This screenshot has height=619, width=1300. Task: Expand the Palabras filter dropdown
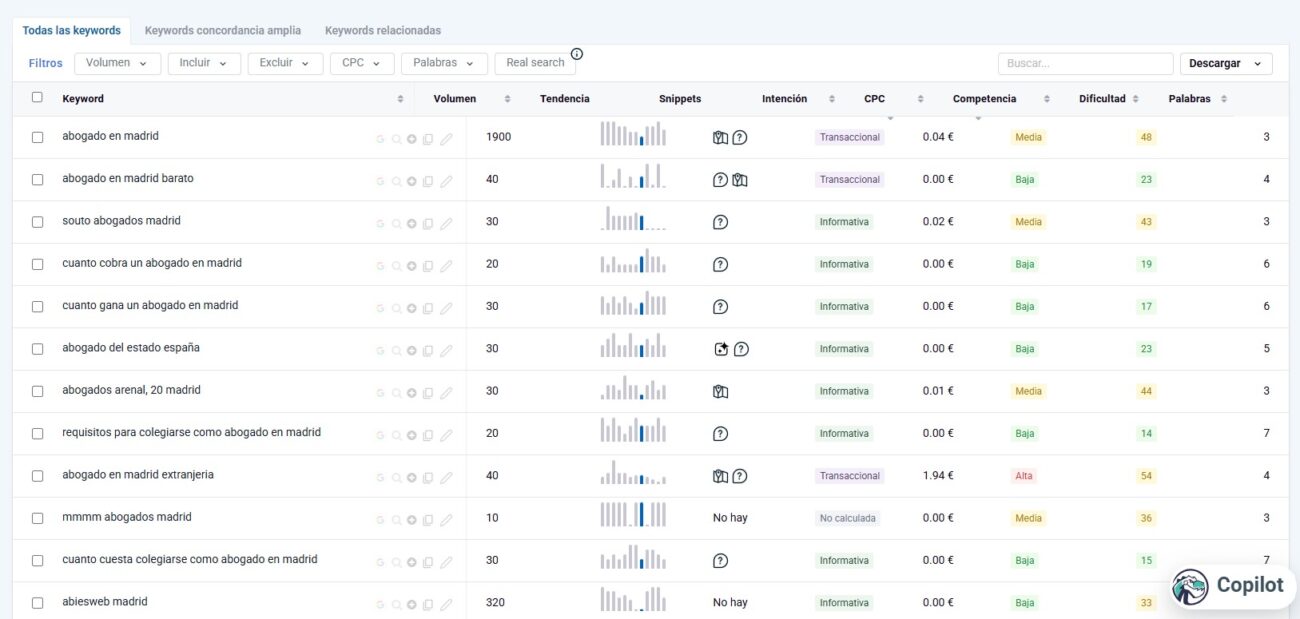(444, 63)
